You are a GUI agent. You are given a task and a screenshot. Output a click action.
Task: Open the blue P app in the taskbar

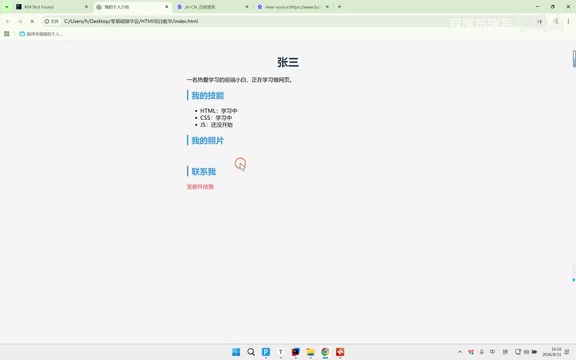(266, 352)
